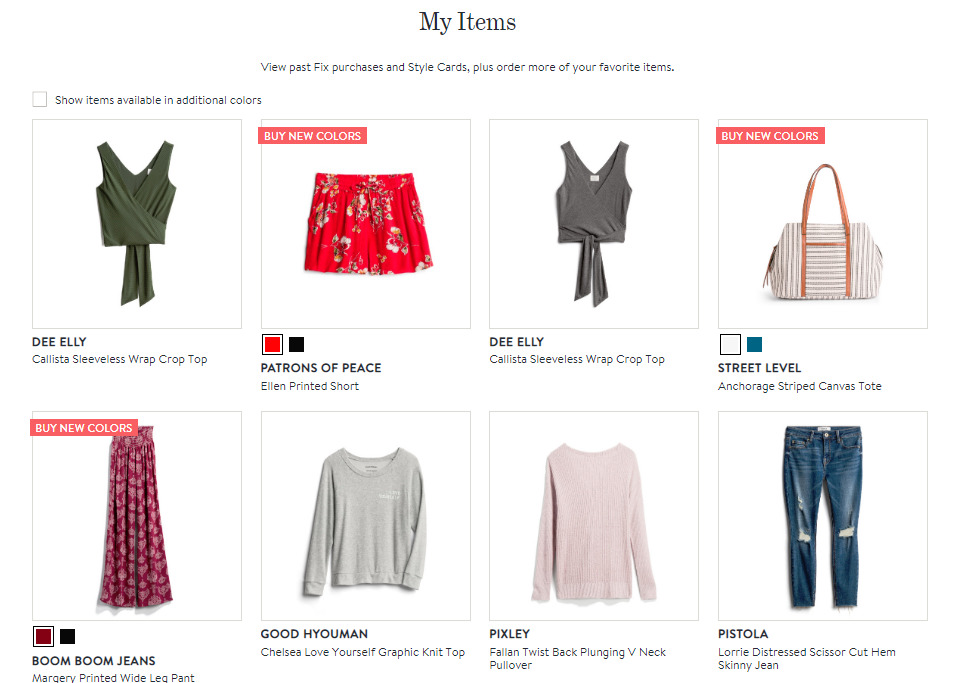Select black swatch for Ellen Printed Short
The height and width of the screenshot is (683, 954).
297,345
